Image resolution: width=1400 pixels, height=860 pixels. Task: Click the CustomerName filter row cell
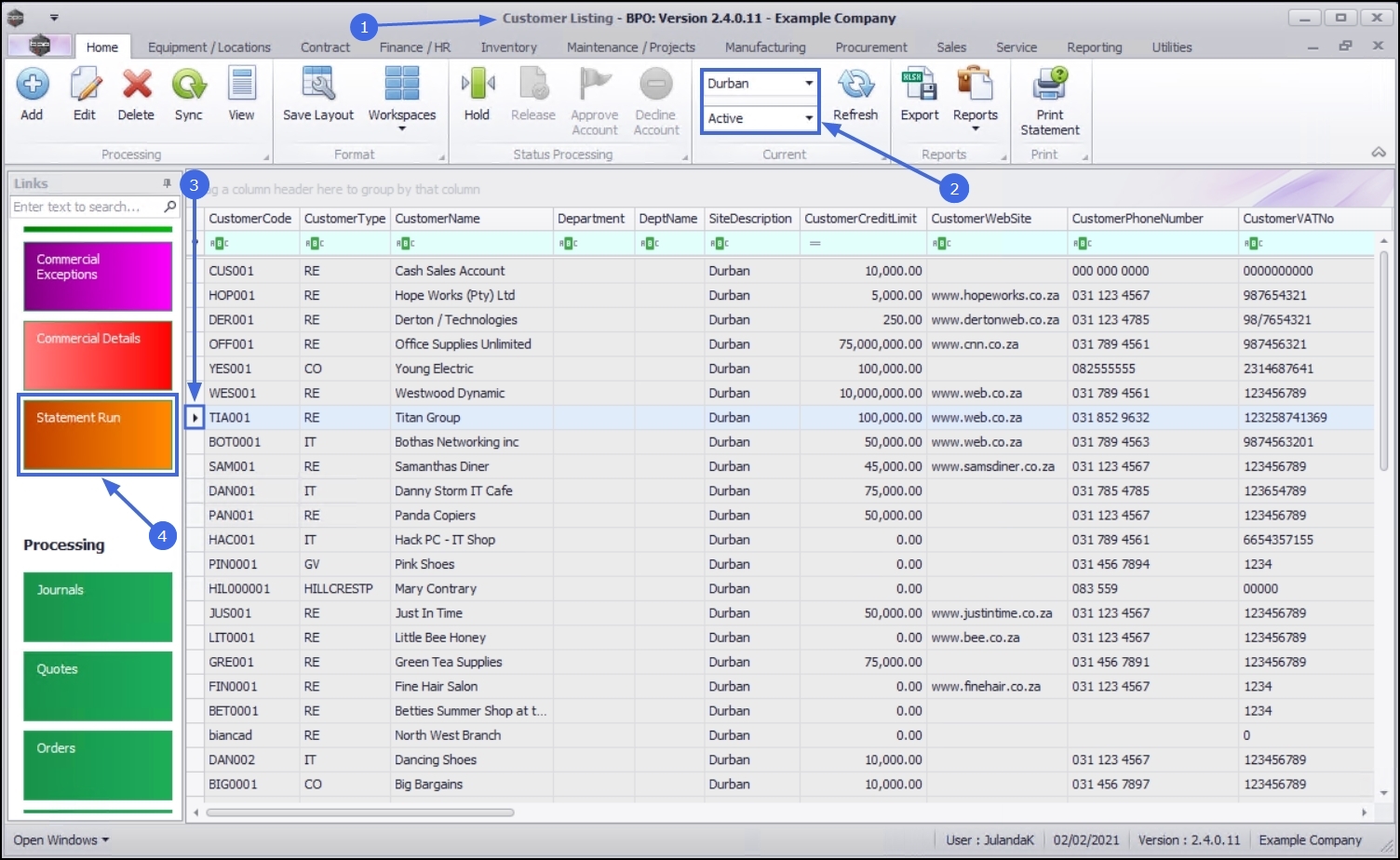pyautogui.click(x=472, y=243)
